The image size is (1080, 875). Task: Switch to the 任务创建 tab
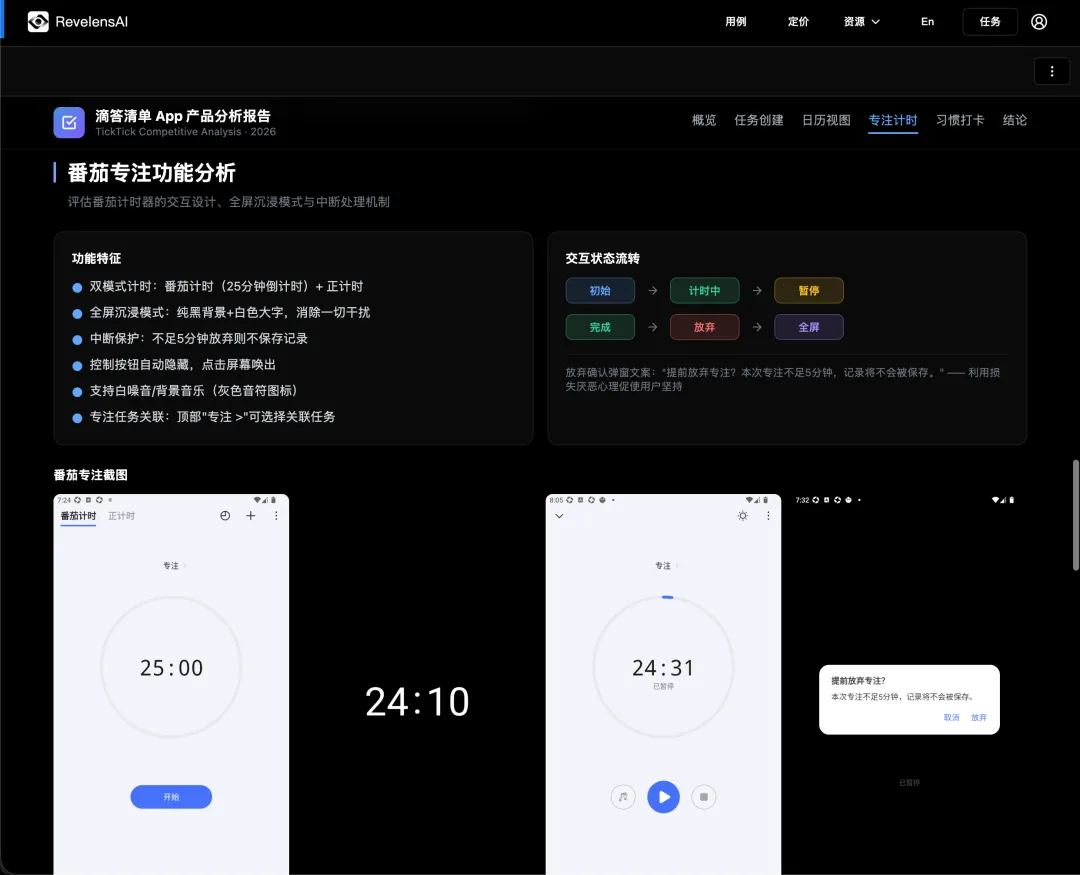759,121
